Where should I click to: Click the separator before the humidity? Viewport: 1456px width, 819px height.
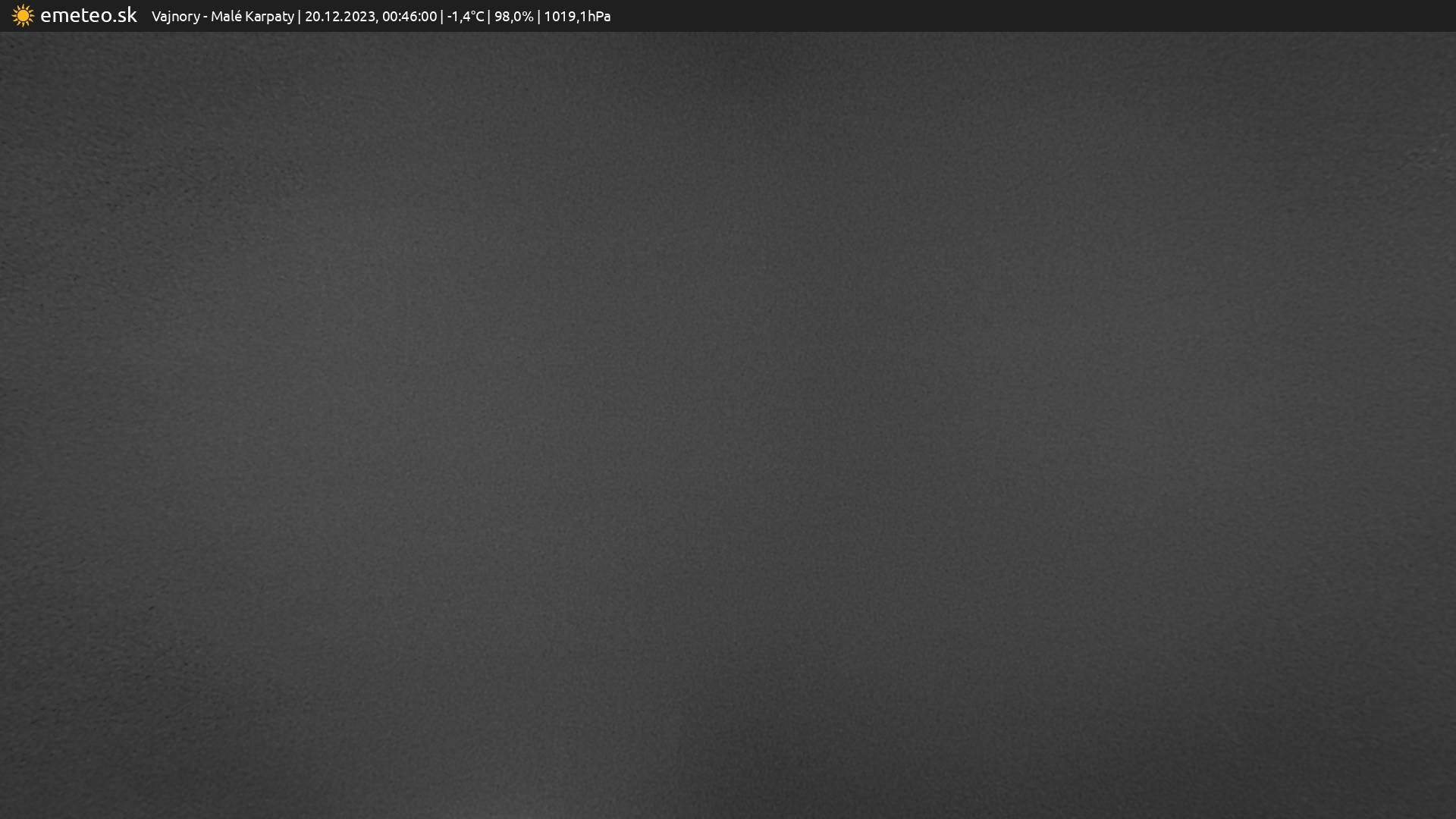489,16
